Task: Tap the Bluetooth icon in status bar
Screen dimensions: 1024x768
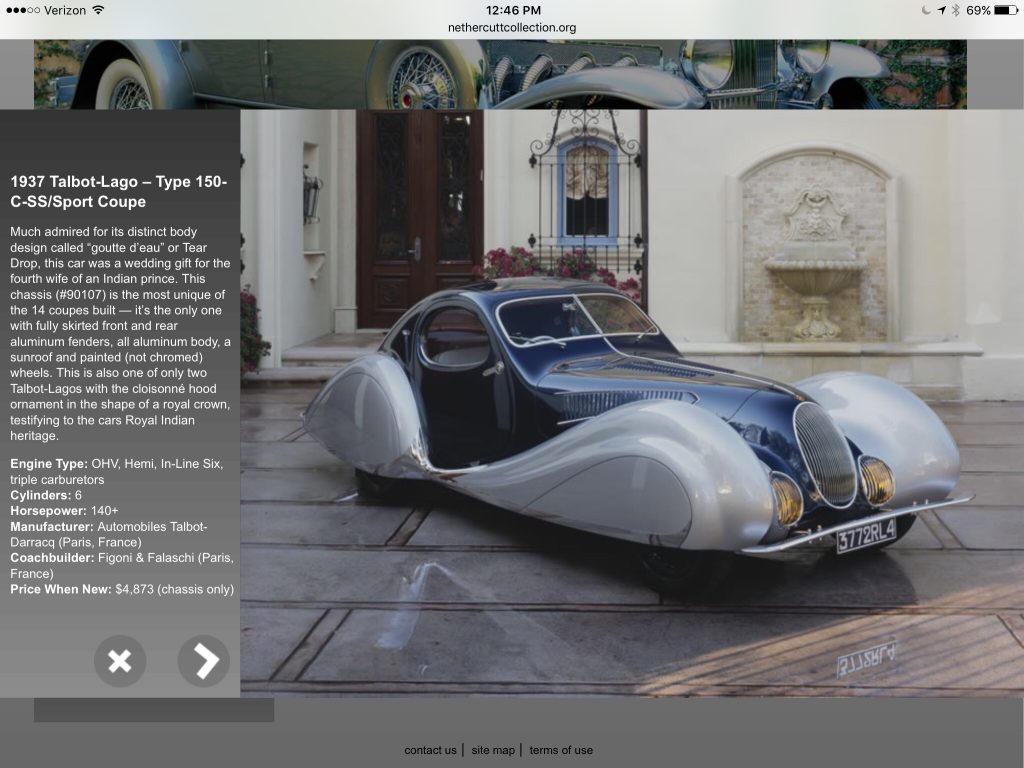Action: 955,10
